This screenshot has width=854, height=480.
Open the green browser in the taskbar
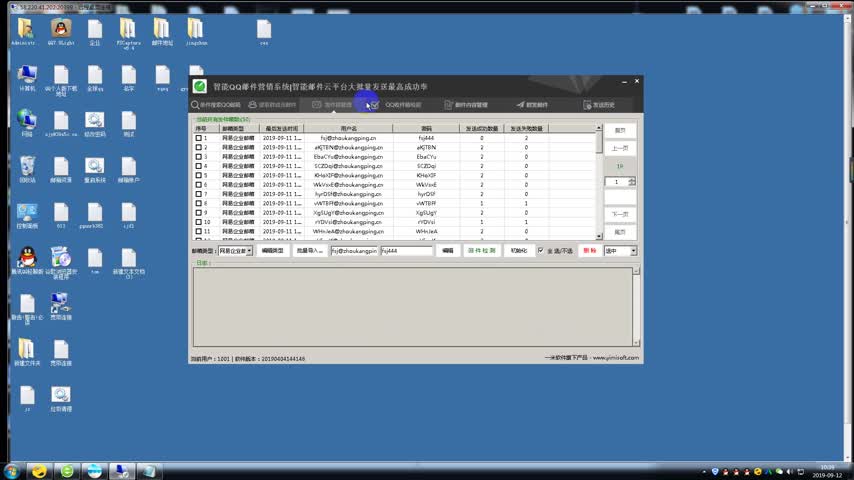point(67,471)
